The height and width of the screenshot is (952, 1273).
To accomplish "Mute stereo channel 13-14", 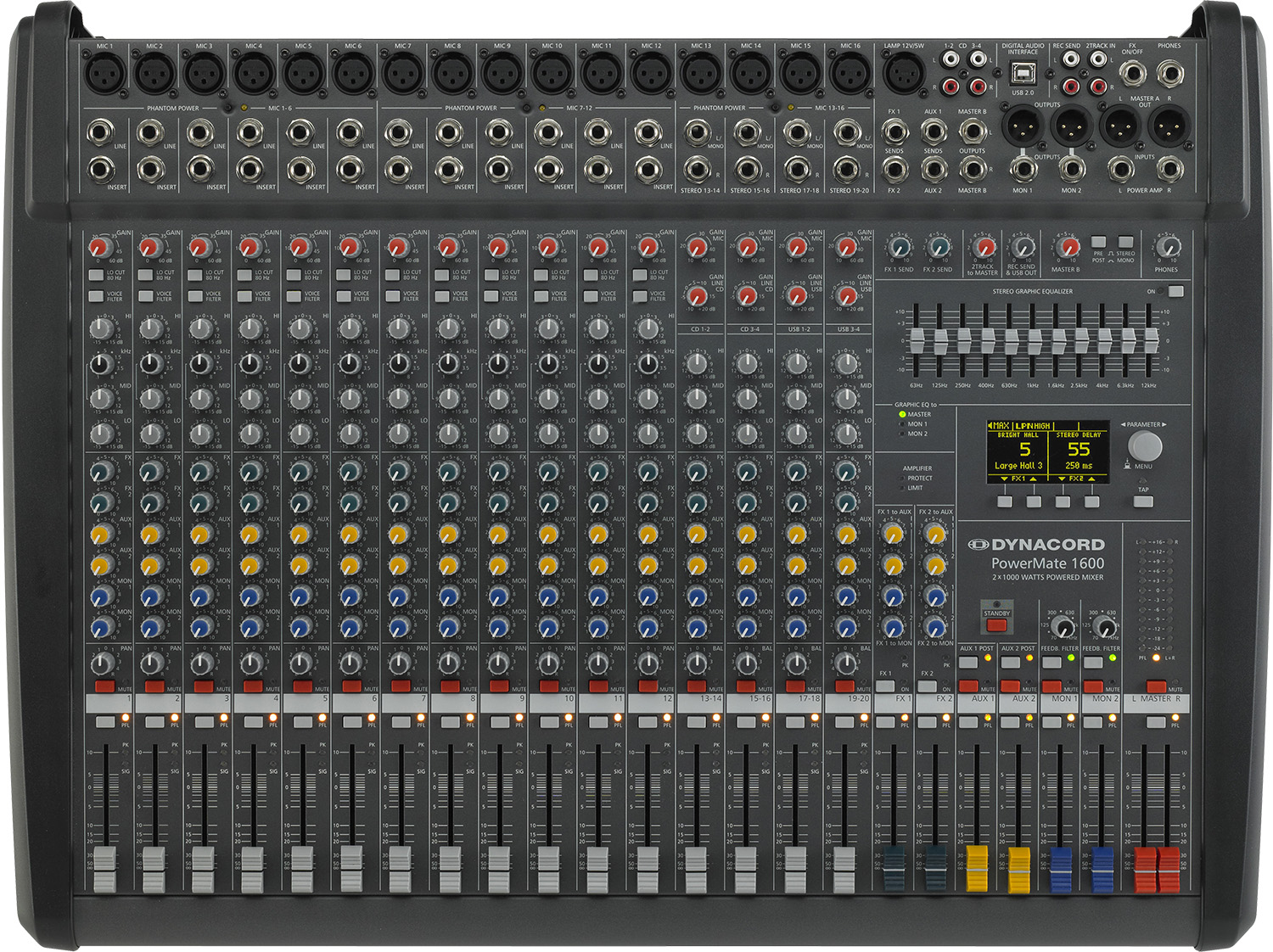I will pos(697,686).
